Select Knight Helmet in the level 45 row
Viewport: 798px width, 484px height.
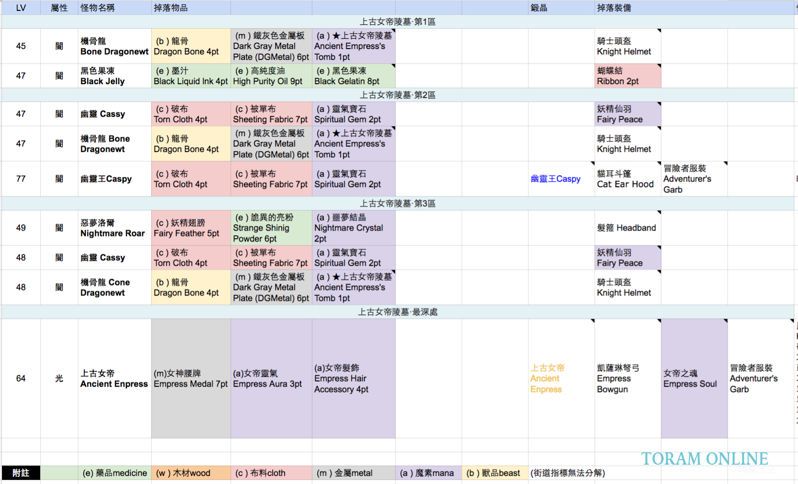628,46
